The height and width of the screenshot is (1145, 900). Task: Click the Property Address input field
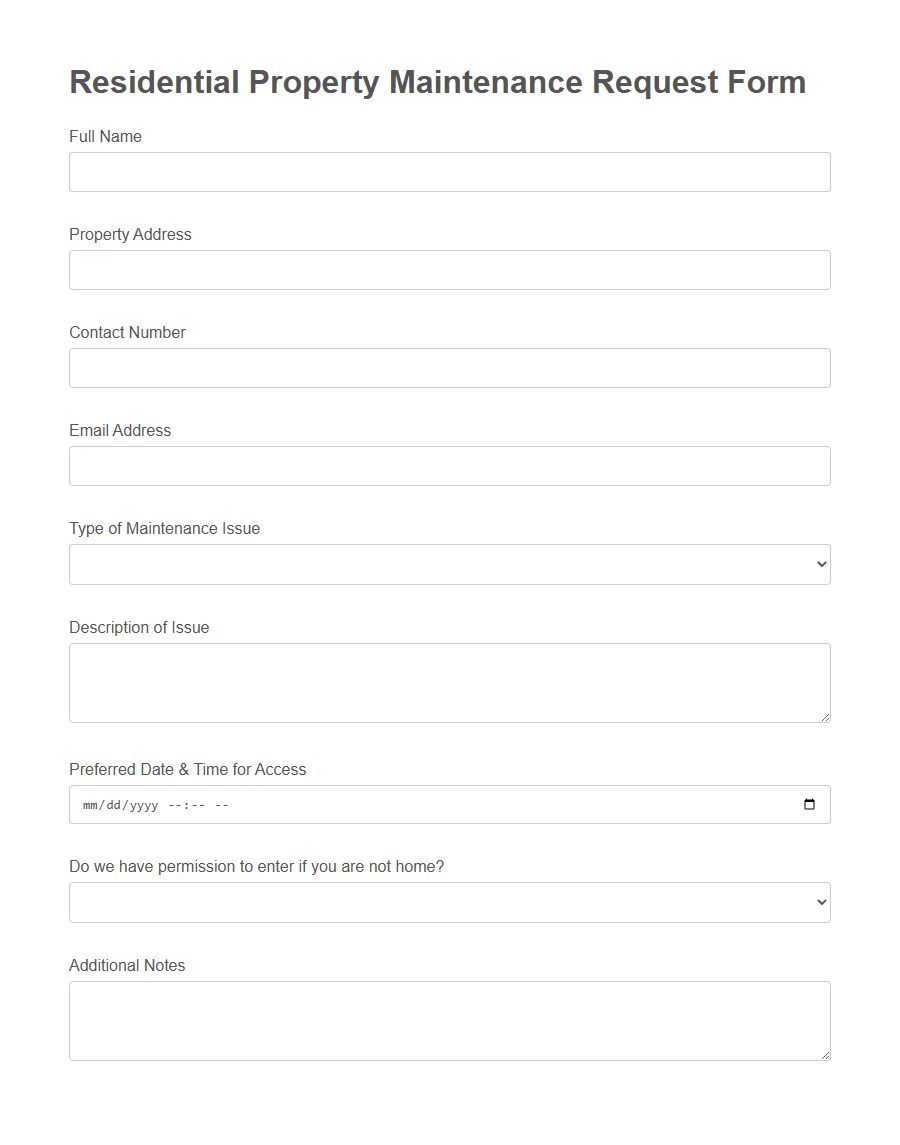(x=449, y=269)
